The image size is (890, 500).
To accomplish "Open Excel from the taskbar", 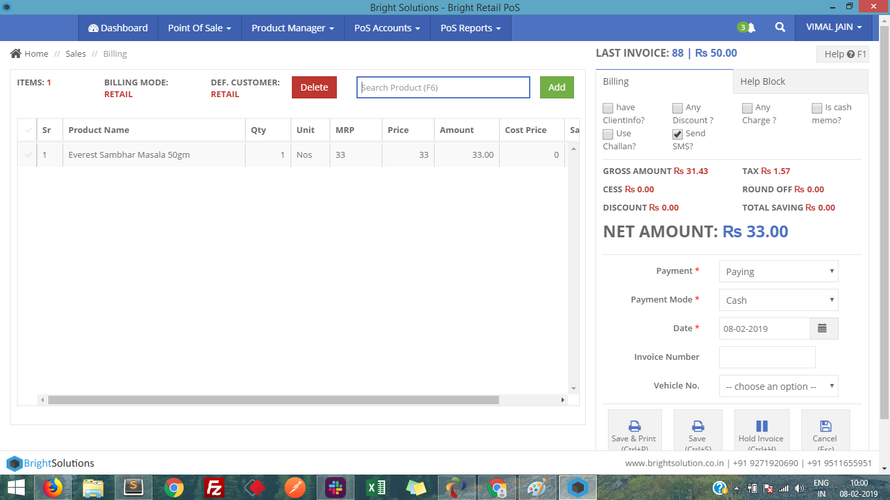I will click(x=376, y=488).
